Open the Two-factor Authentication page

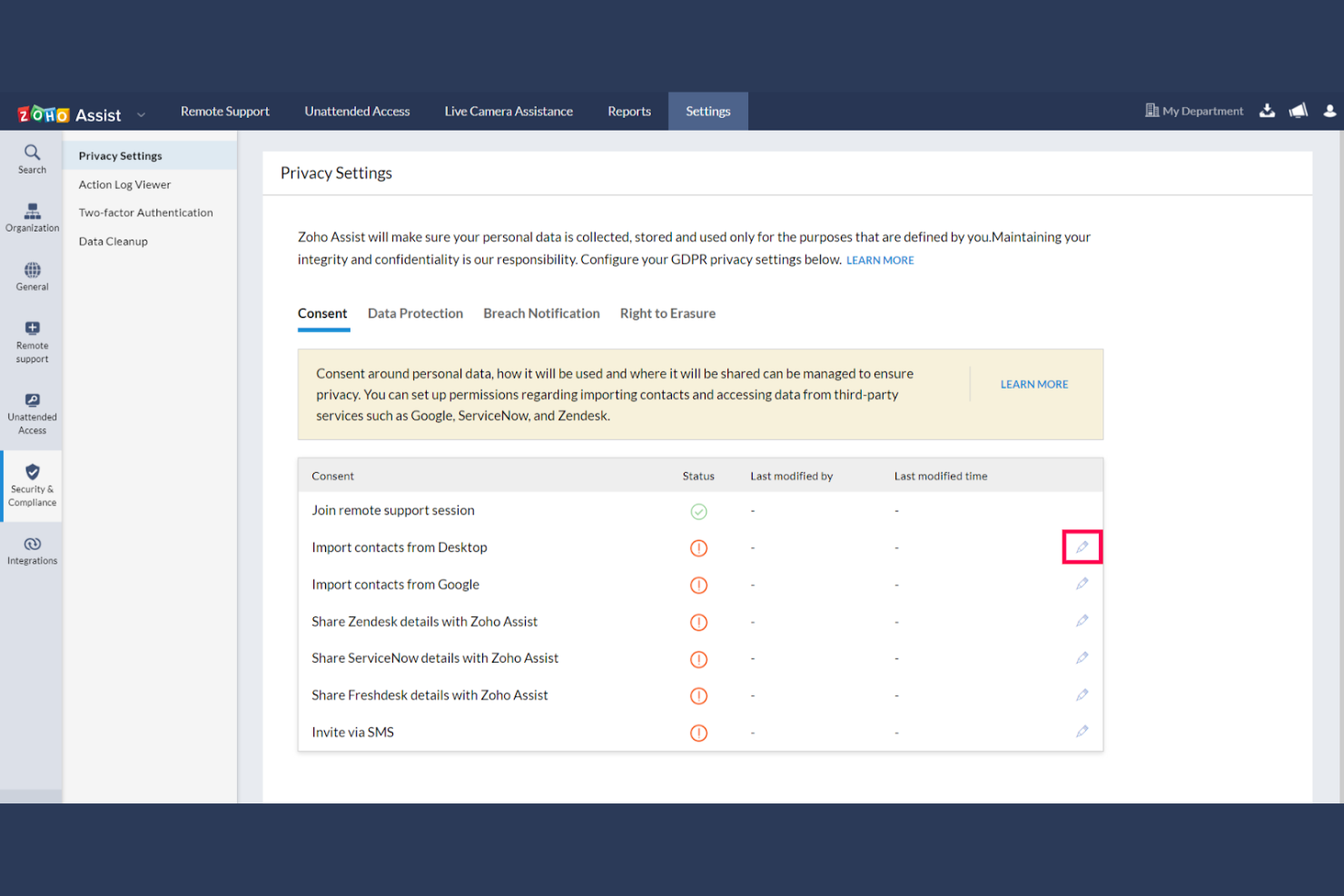click(145, 212)
